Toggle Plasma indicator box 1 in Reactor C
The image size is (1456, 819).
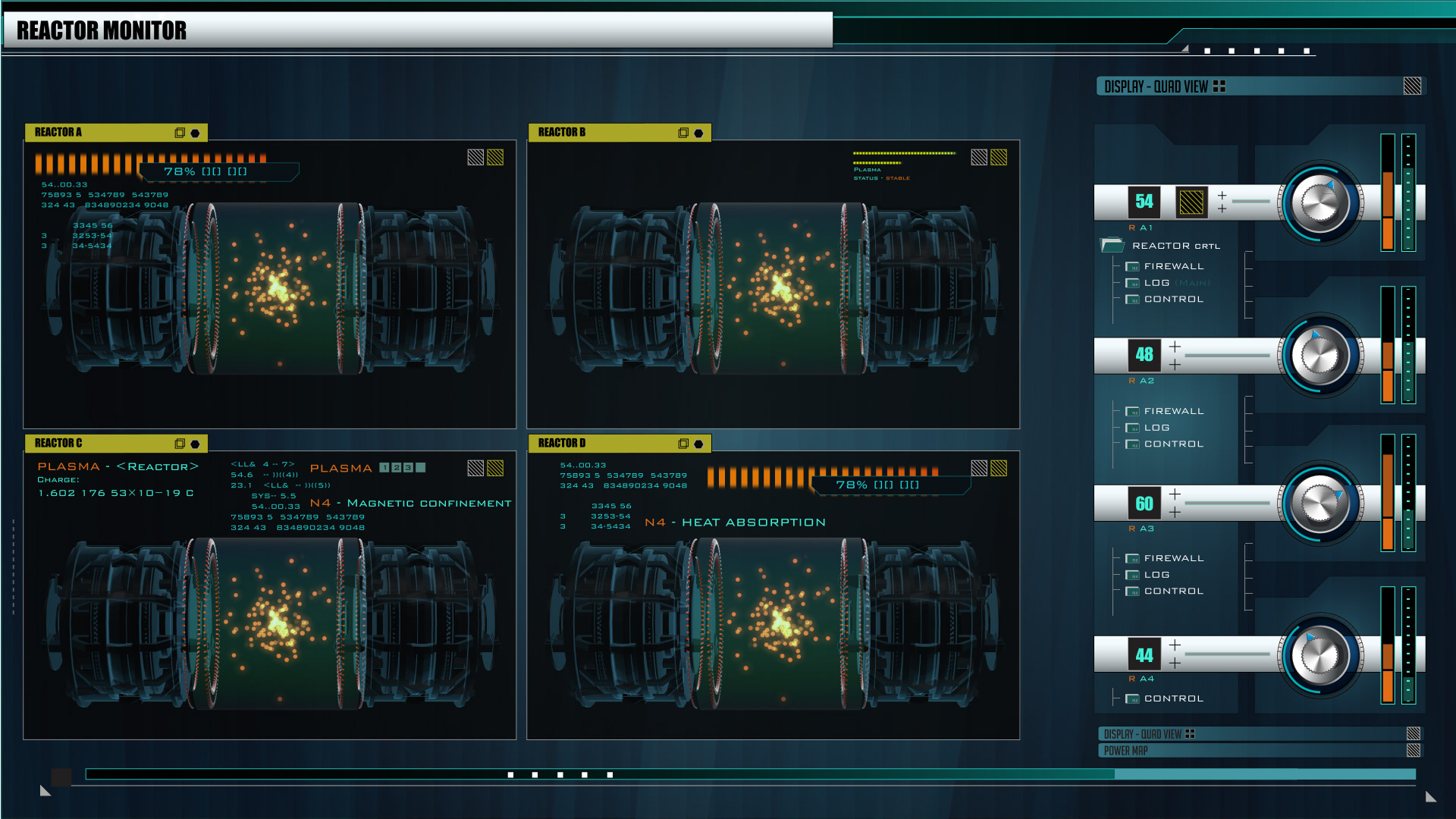pos(384,468)
